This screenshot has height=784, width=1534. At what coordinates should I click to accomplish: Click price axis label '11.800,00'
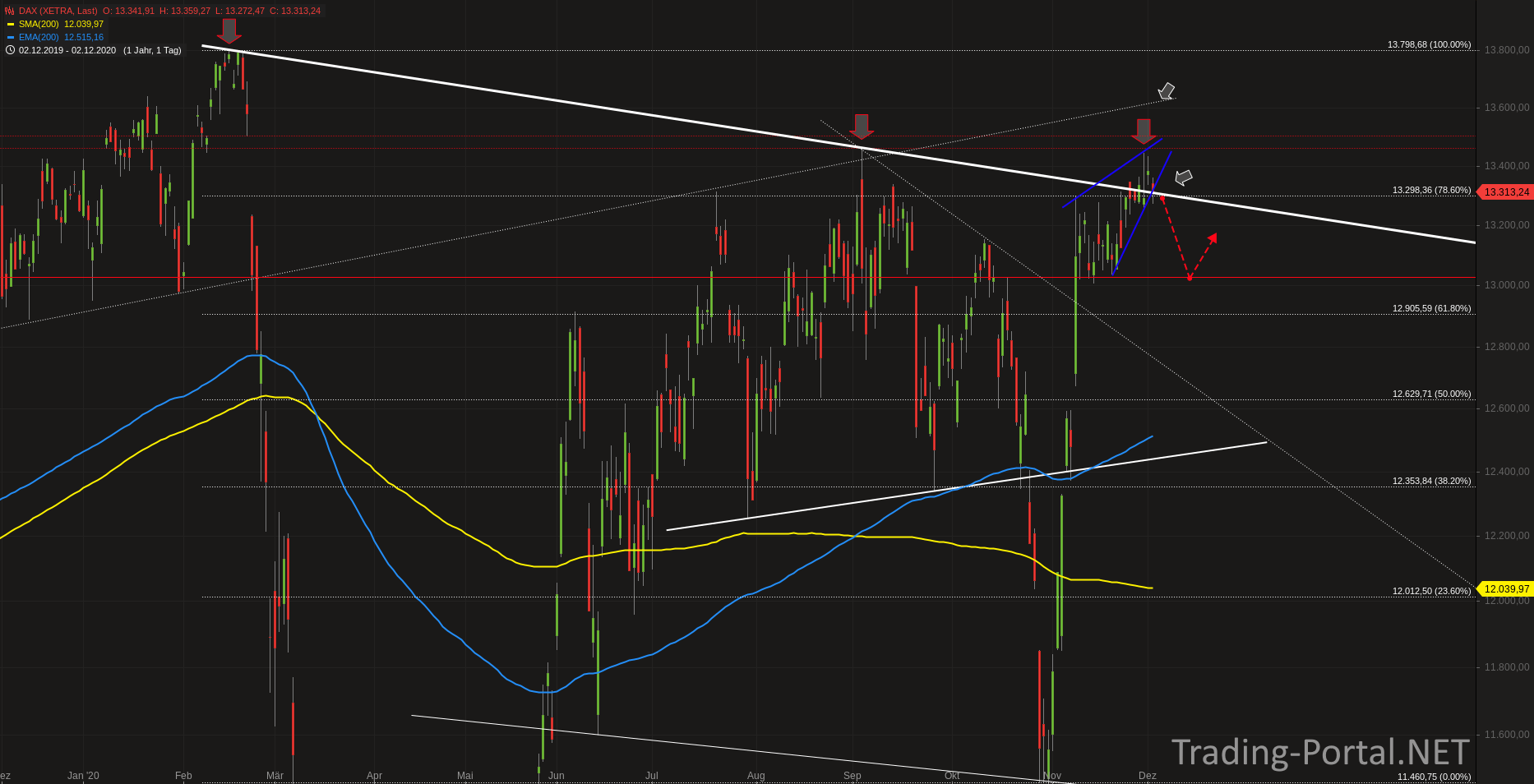[x=1507, y=667]
